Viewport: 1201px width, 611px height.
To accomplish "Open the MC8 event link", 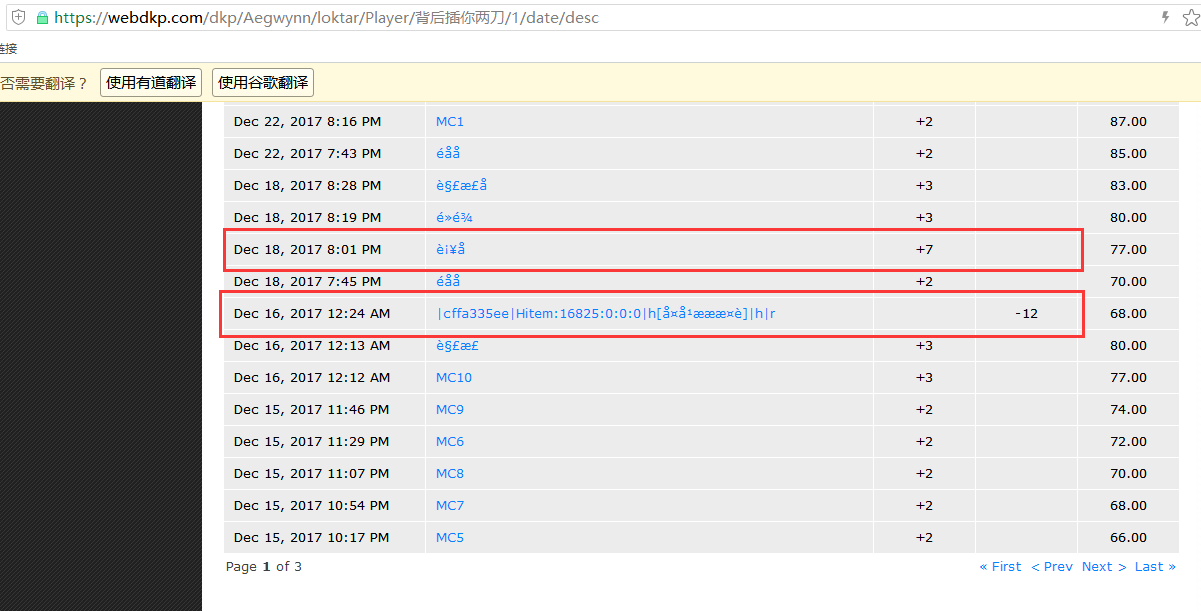I will (x=450, y=474).
